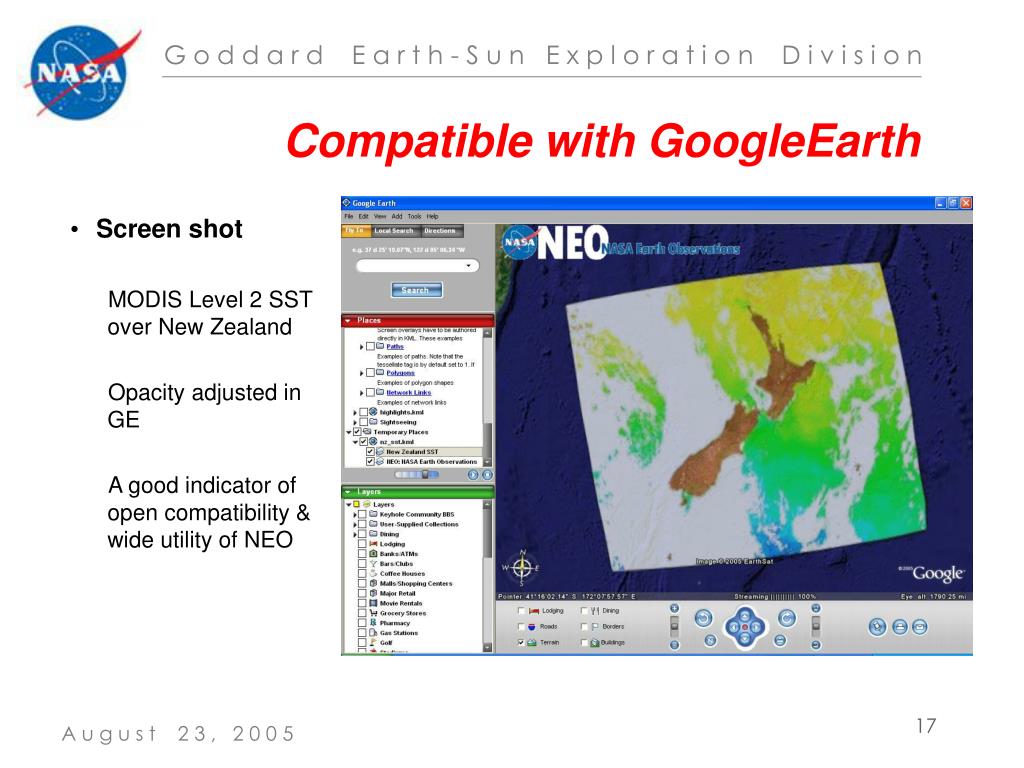The image size is (1024, 768).
Task: Click the Major Retail icon
Action: point(374,593)
